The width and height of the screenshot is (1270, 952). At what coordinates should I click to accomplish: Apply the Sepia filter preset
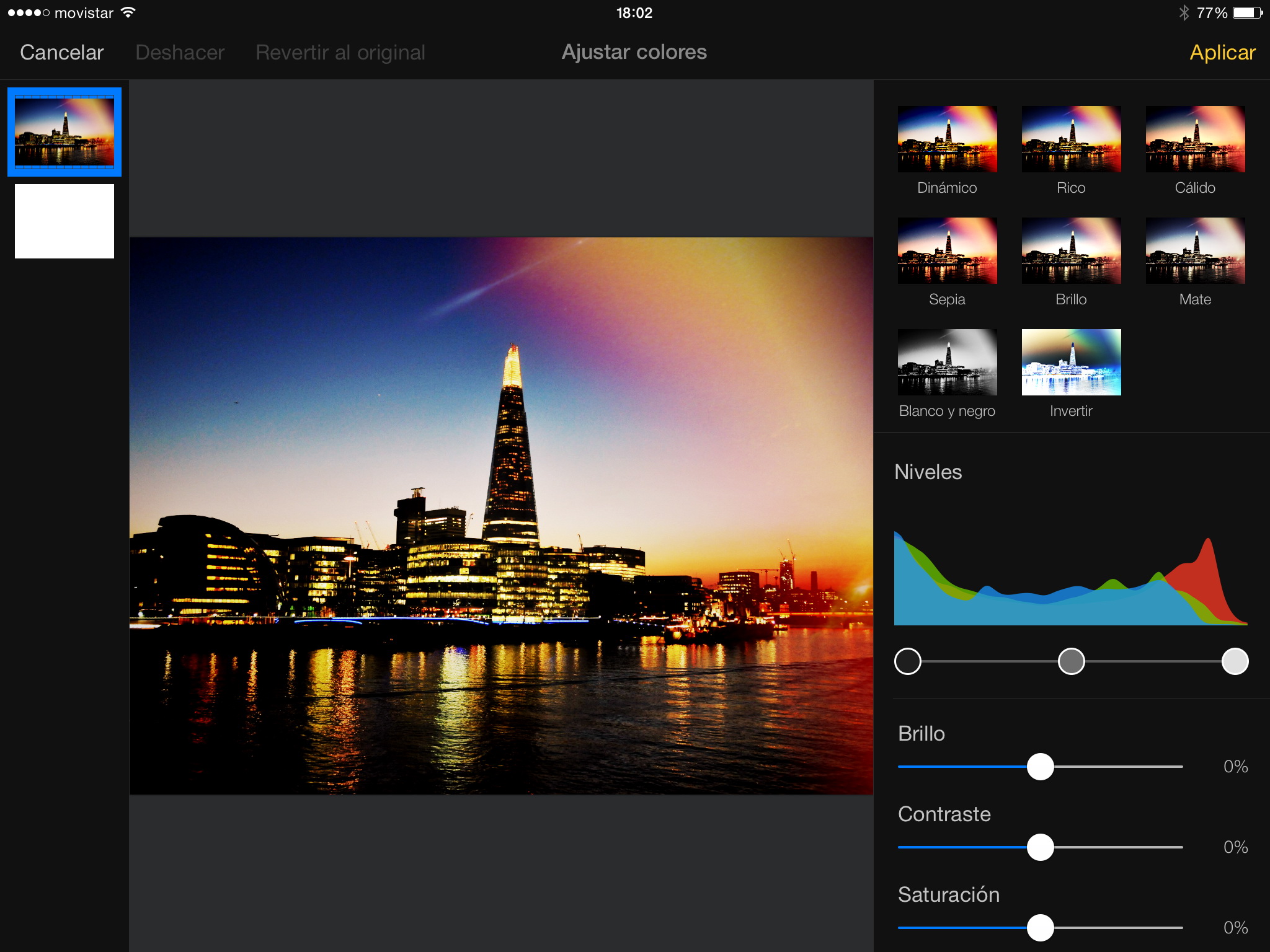(x=947, y=251)
